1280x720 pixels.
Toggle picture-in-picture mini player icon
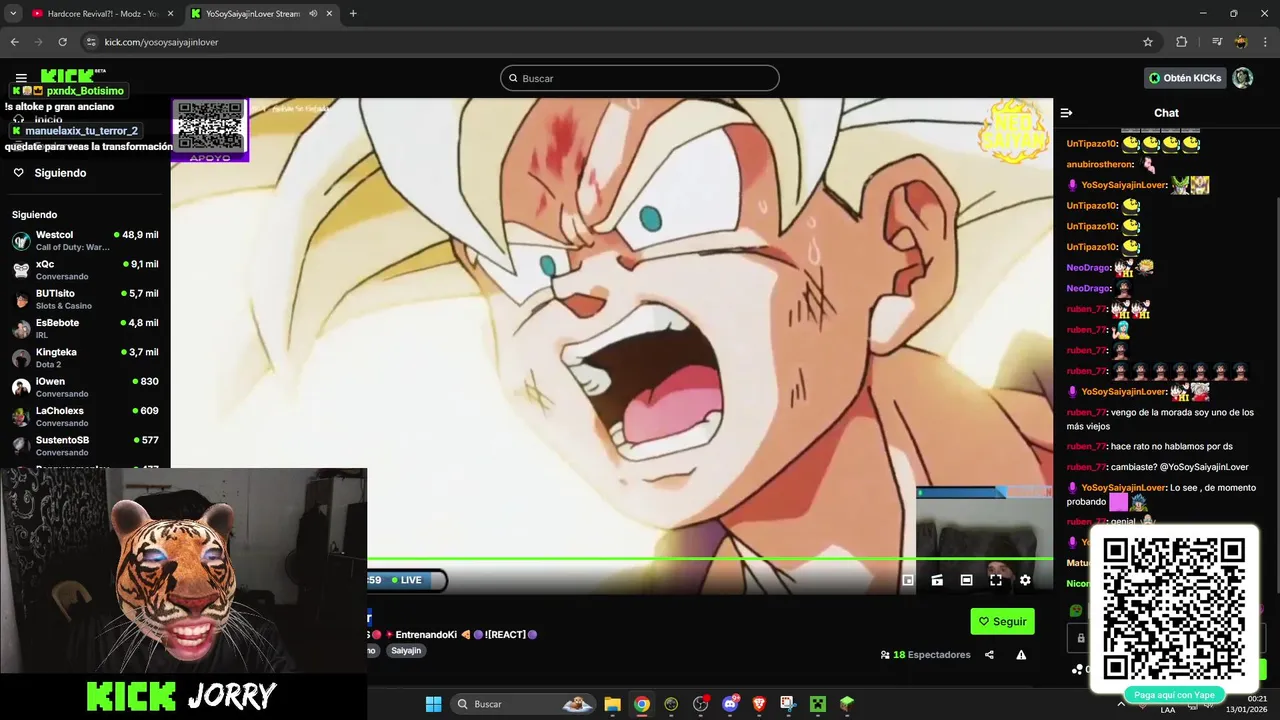pos(908,580)
